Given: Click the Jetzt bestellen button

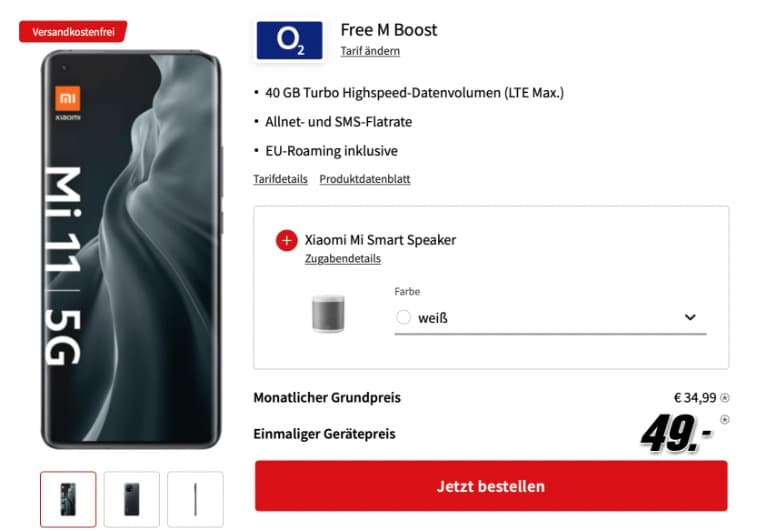Looking at the screenshot, I should (x=491, y=485).
